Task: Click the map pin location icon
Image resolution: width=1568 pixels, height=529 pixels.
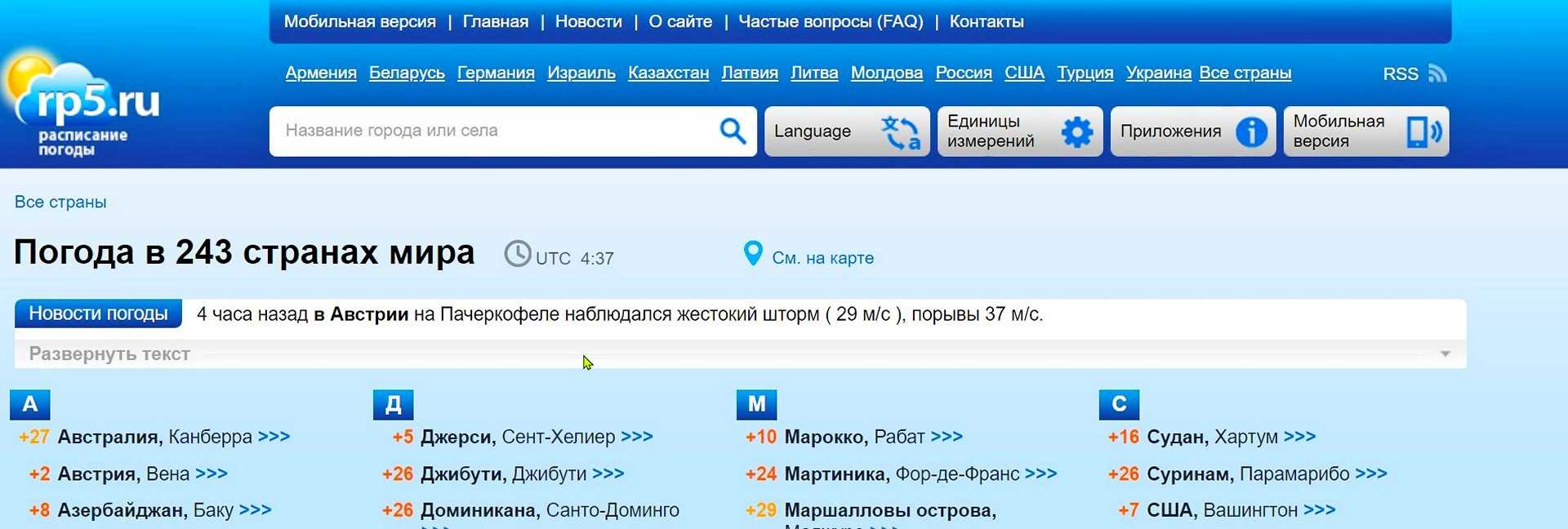Action: 753,254
